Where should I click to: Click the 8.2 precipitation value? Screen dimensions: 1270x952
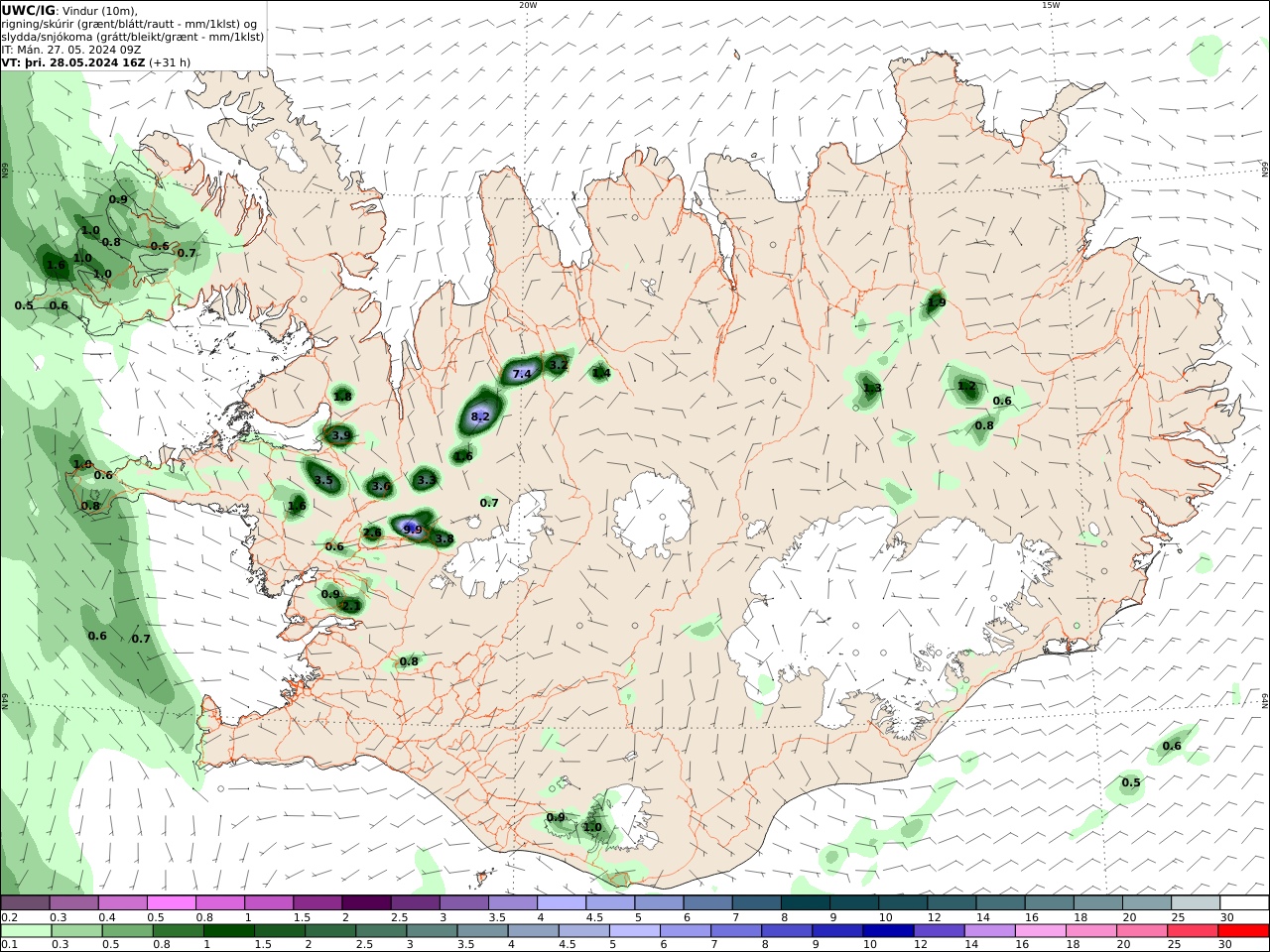pos(480,416)
